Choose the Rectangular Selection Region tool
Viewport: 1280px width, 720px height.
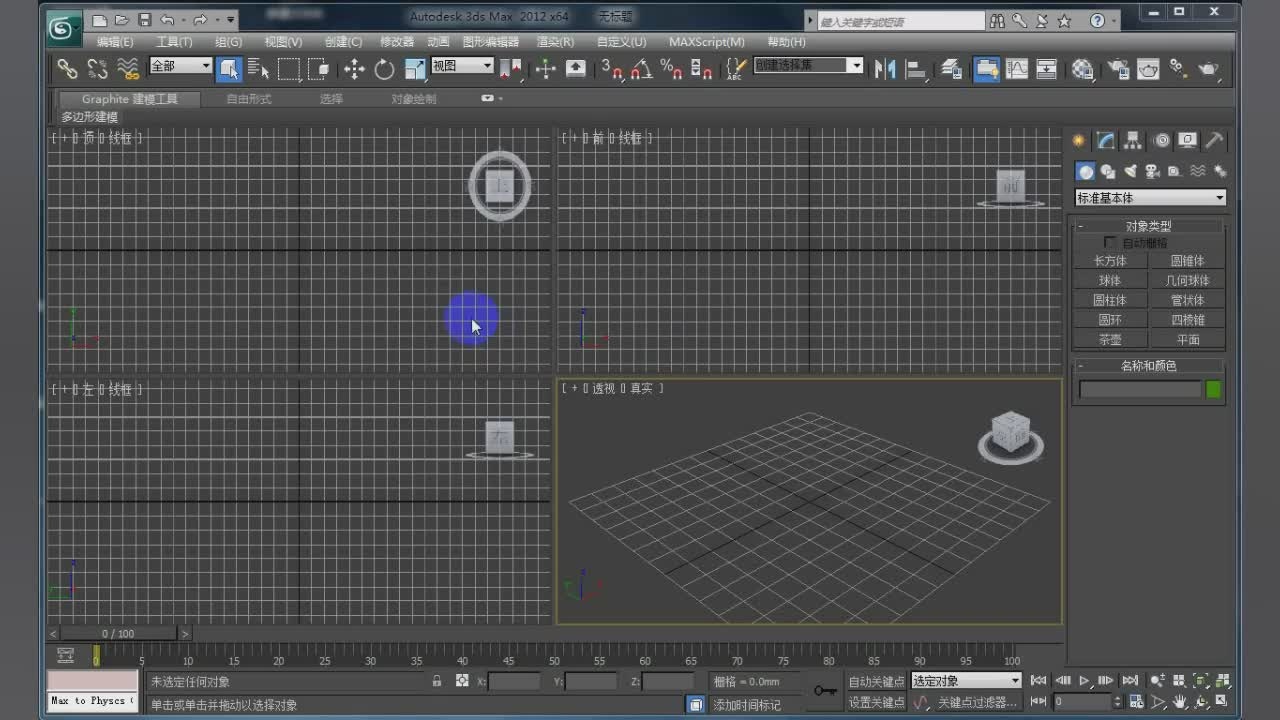[x=289, y=68]
